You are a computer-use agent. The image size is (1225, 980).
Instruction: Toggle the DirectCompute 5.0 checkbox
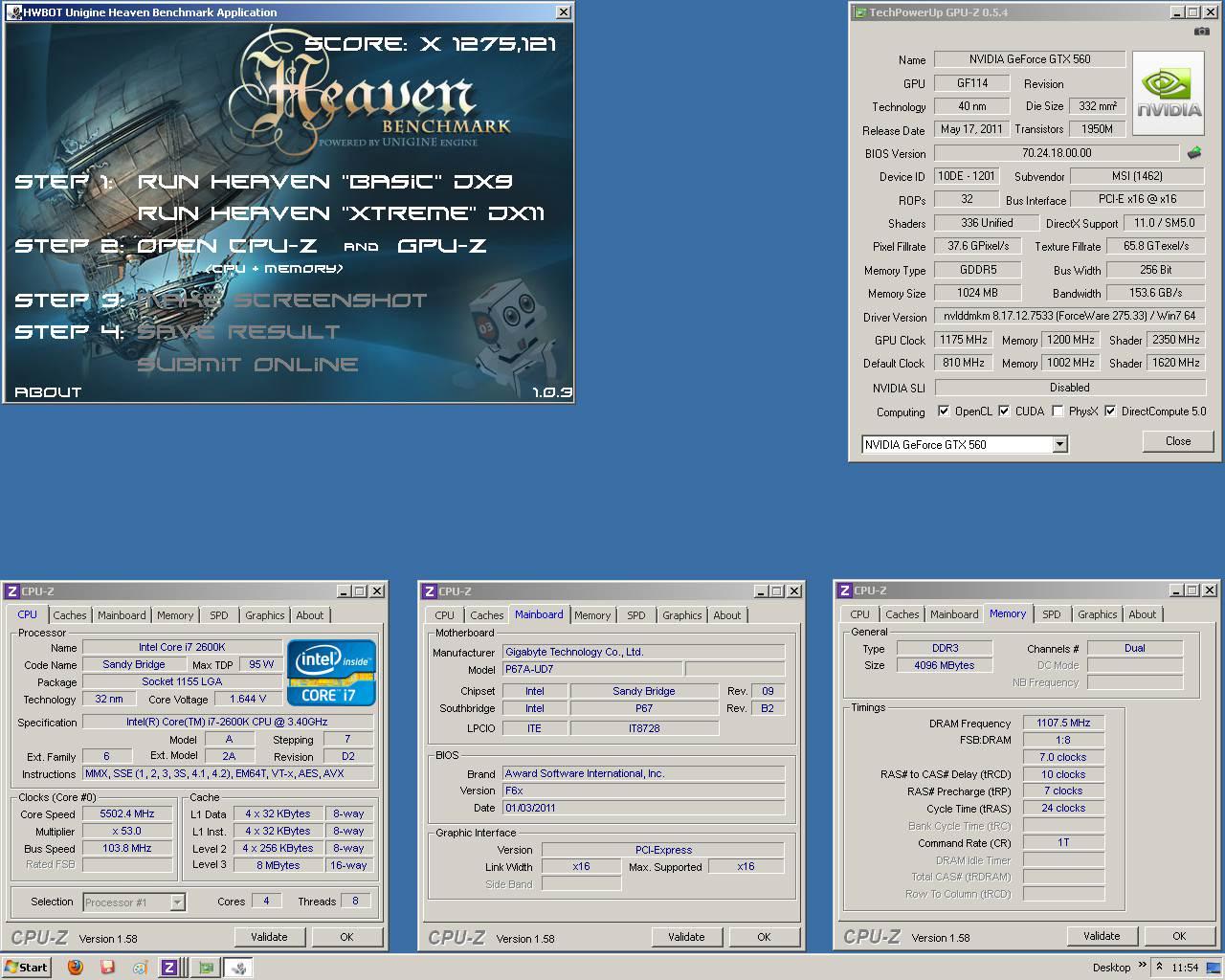[x=1110, y=412]
